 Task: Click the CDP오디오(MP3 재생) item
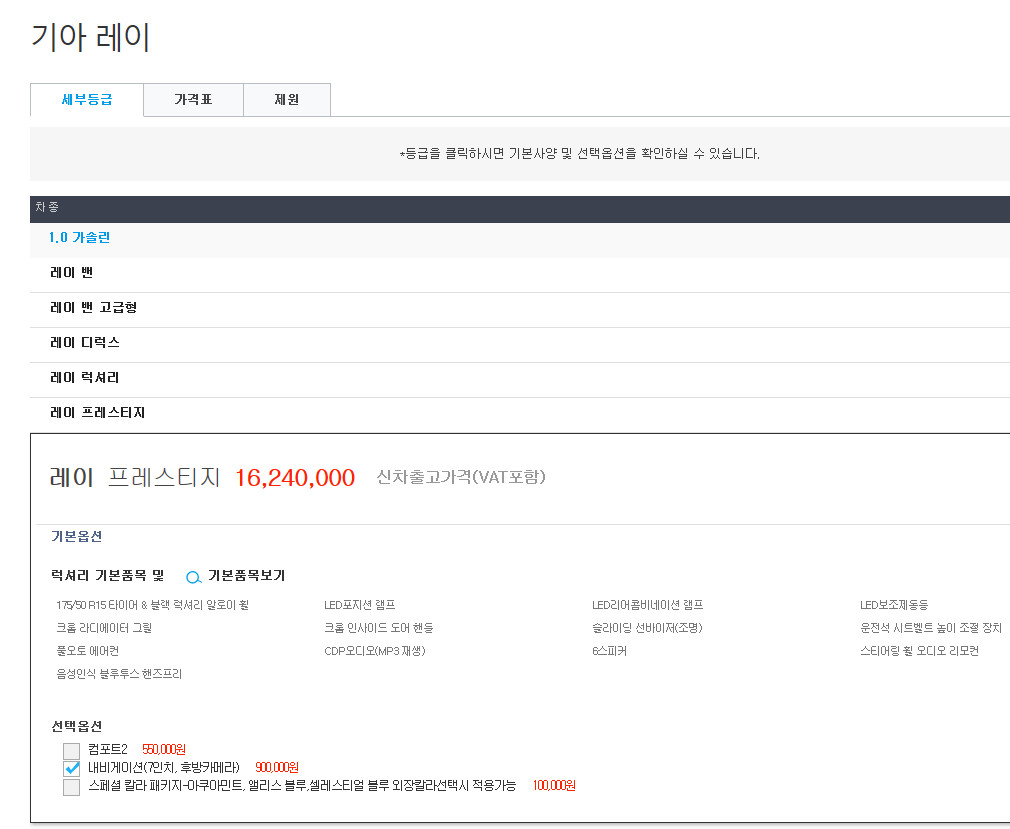coord(375,651)
